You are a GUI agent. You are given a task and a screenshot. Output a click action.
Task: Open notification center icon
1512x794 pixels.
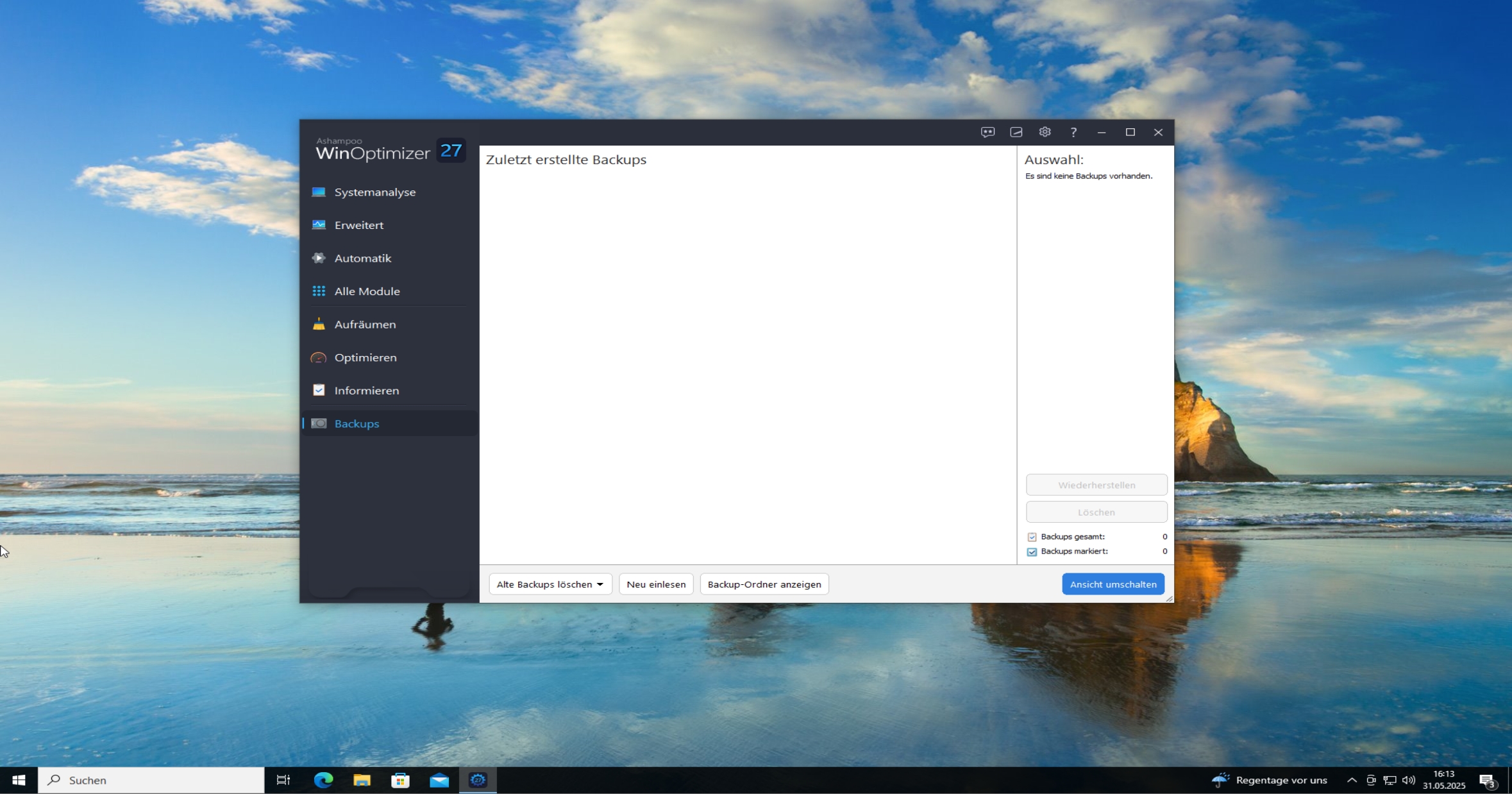tap(1488, 781)
